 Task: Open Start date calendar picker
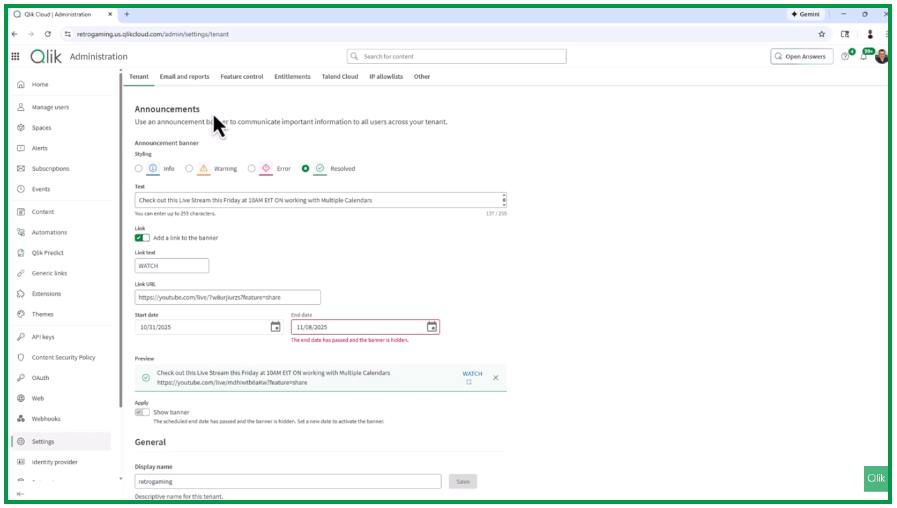click(276, 327)
